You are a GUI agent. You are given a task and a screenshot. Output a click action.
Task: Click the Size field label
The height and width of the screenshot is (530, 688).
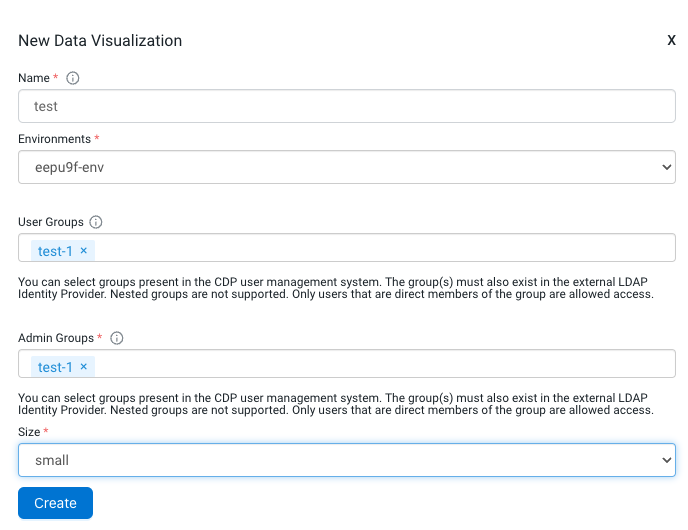tap(29, 431)
